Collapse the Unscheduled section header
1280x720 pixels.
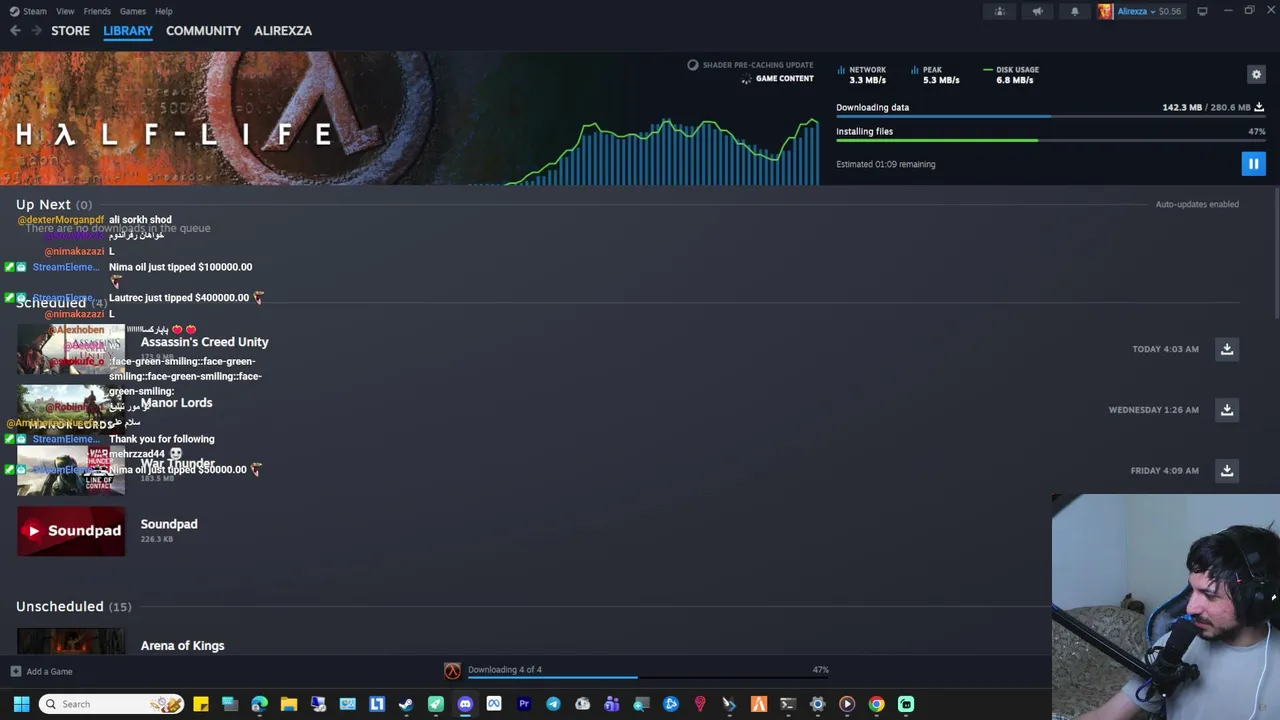click(73, 606)
